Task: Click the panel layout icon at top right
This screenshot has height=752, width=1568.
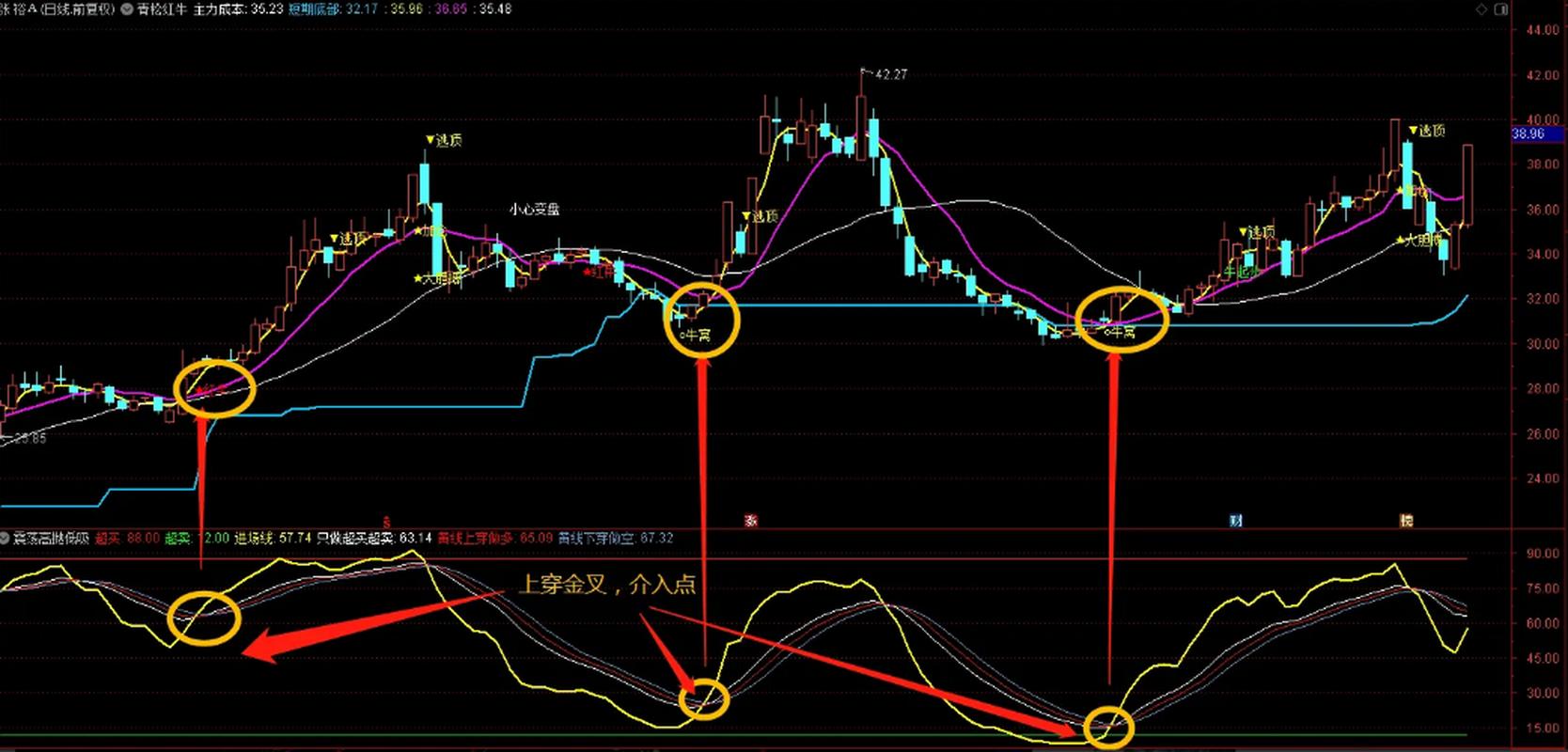Action: [x=1501, y=9]
